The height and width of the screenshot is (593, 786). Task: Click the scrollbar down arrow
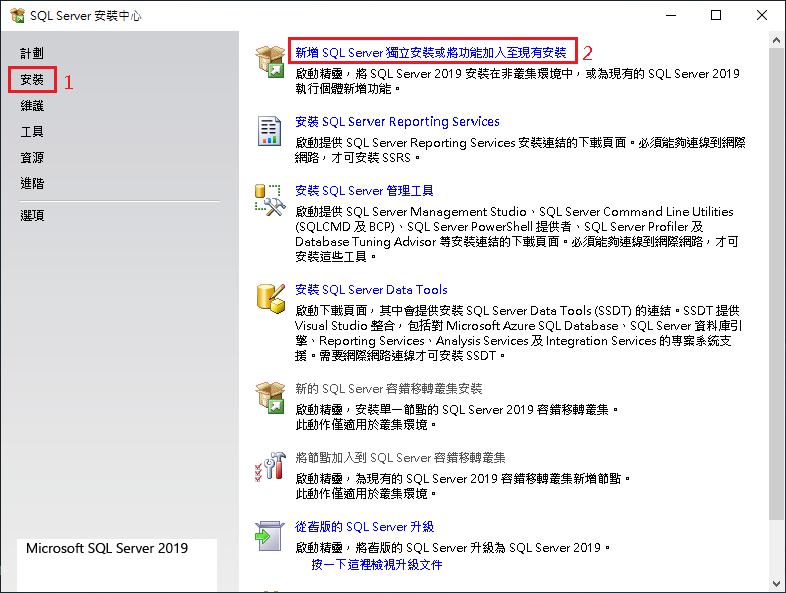[x=776, y=584]
